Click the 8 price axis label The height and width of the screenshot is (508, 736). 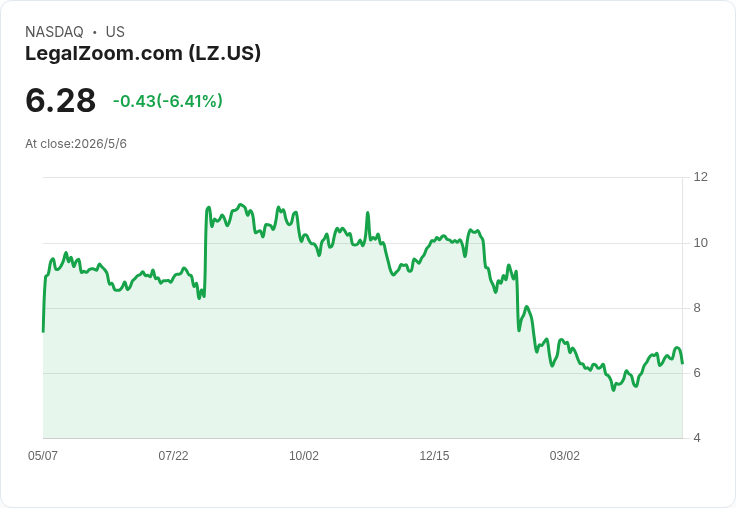tap(697, 308)
